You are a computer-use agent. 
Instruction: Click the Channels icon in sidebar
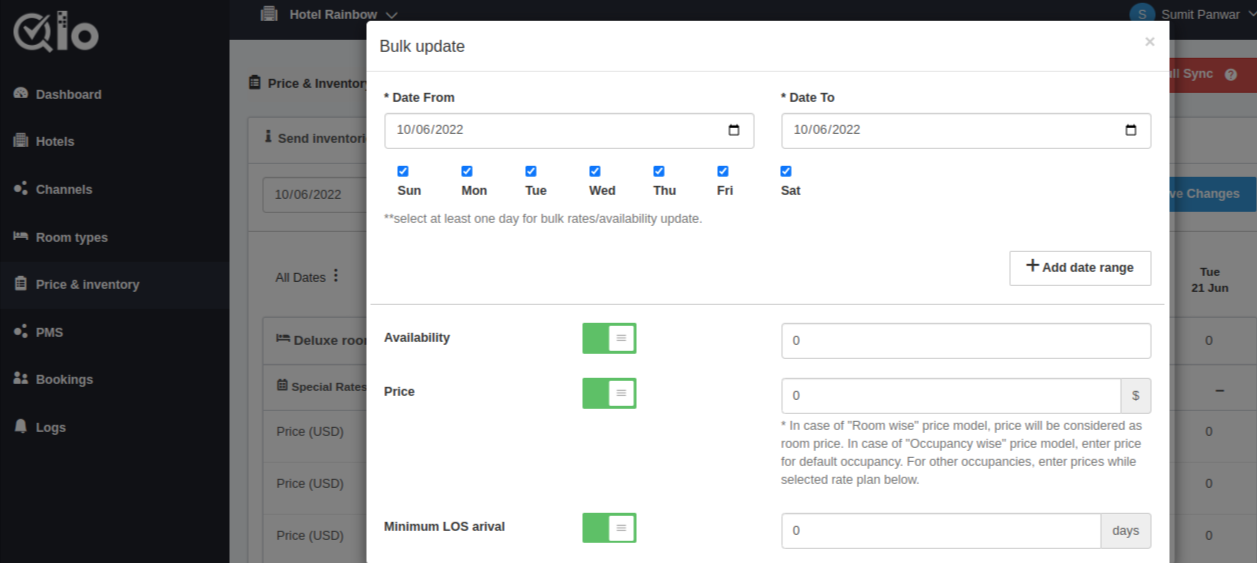[20, 188]
